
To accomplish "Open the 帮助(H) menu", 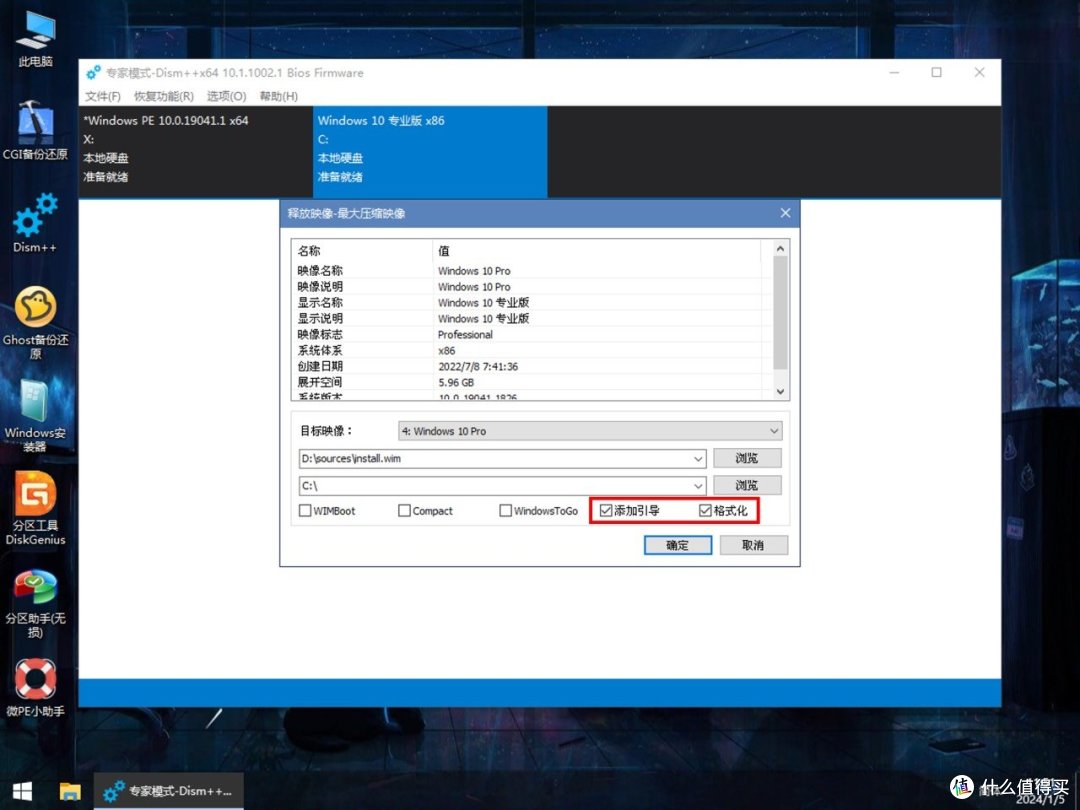I will click(x=279, y=96).
